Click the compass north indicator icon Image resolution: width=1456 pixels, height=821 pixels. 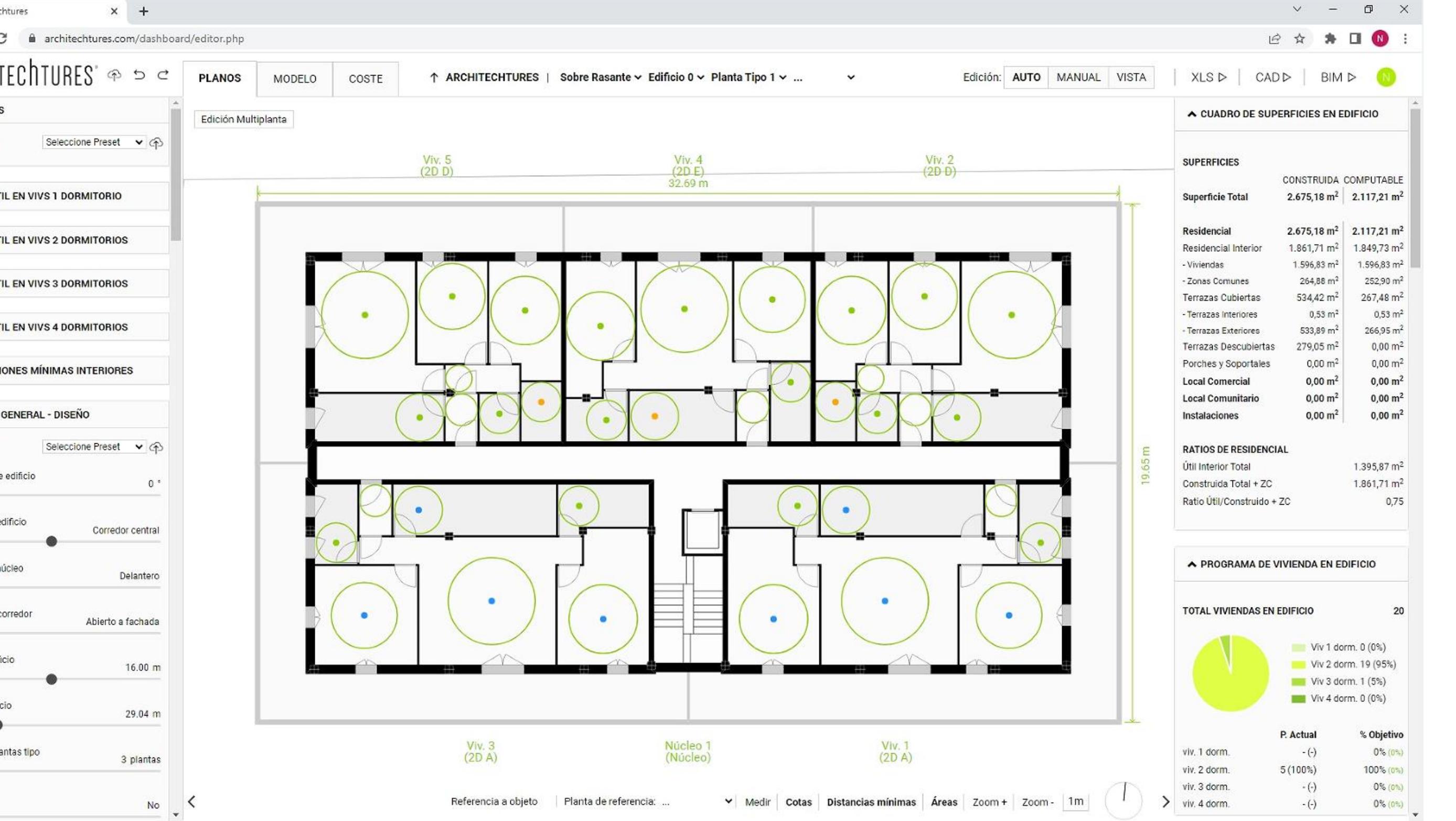pos(1123,799)
